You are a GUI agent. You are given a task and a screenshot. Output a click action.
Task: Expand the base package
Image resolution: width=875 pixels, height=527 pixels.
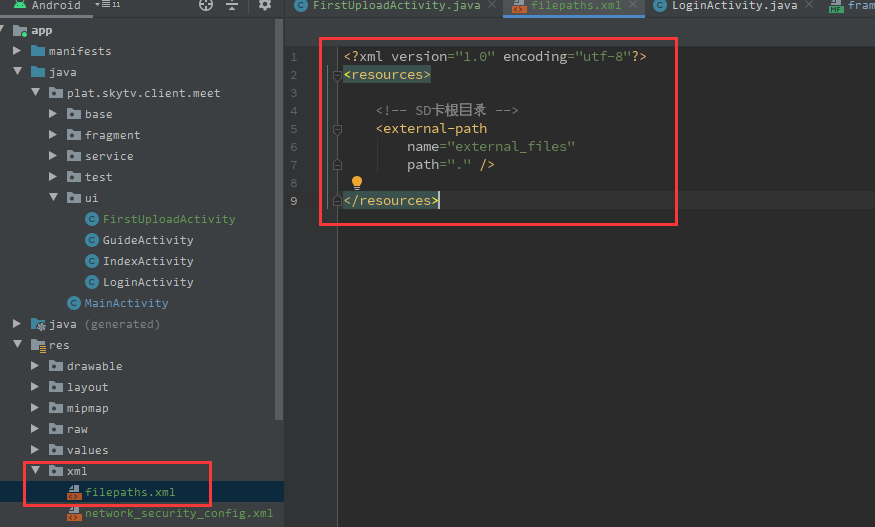[53, 113]
